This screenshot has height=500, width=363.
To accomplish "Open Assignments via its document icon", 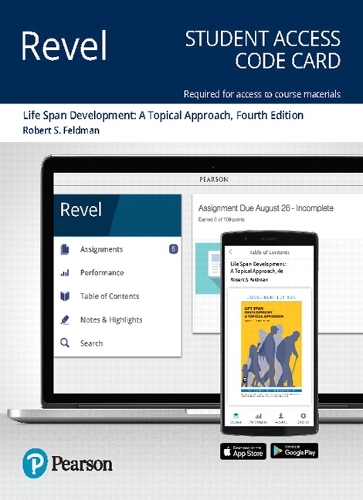I will click(x=65, y=249).
